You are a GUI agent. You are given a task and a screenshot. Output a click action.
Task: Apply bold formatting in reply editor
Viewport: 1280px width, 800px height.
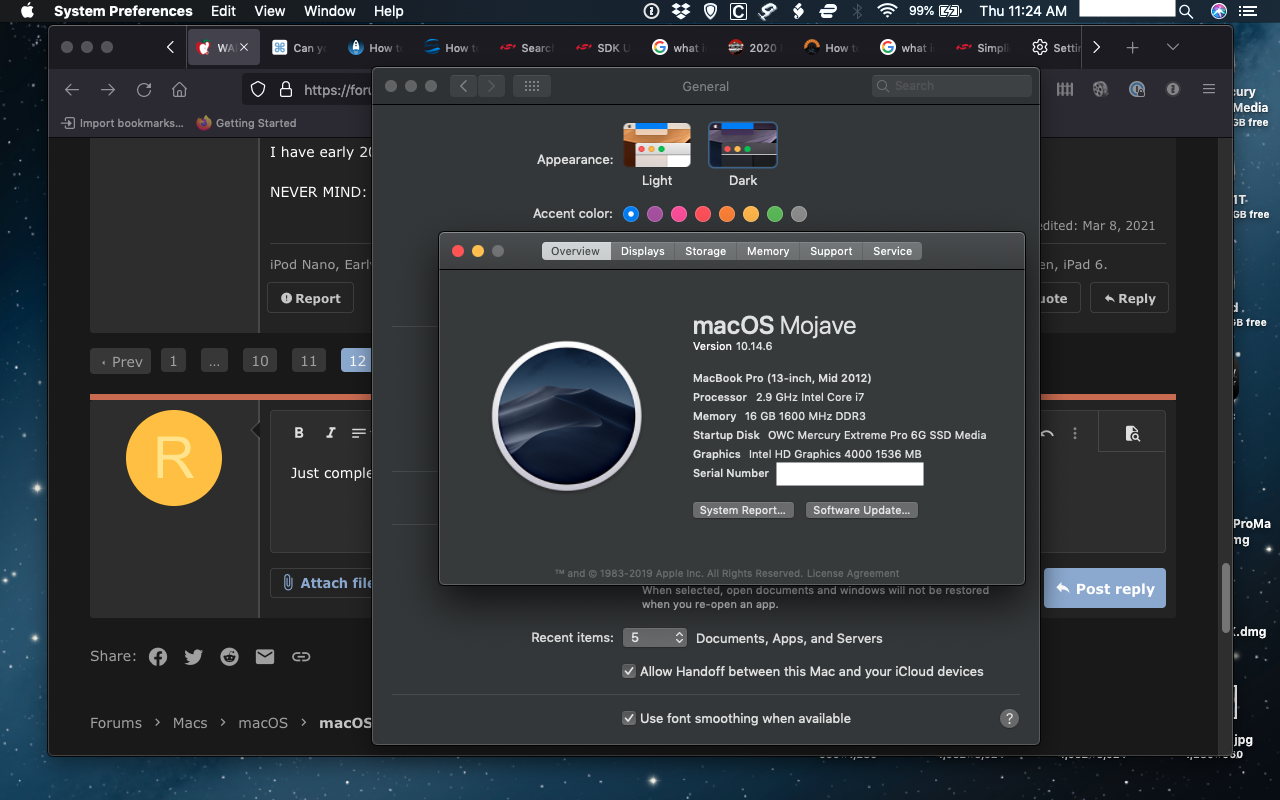pos(299,433)
